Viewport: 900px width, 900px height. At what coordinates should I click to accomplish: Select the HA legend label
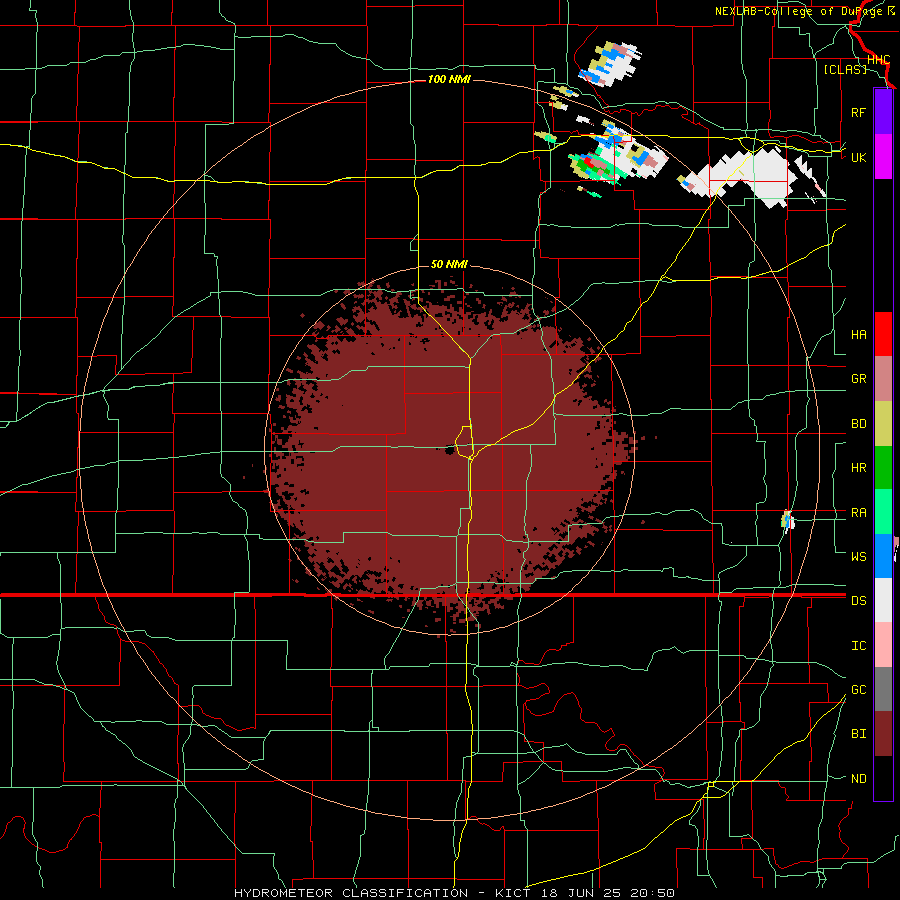[x=858, y=334]
